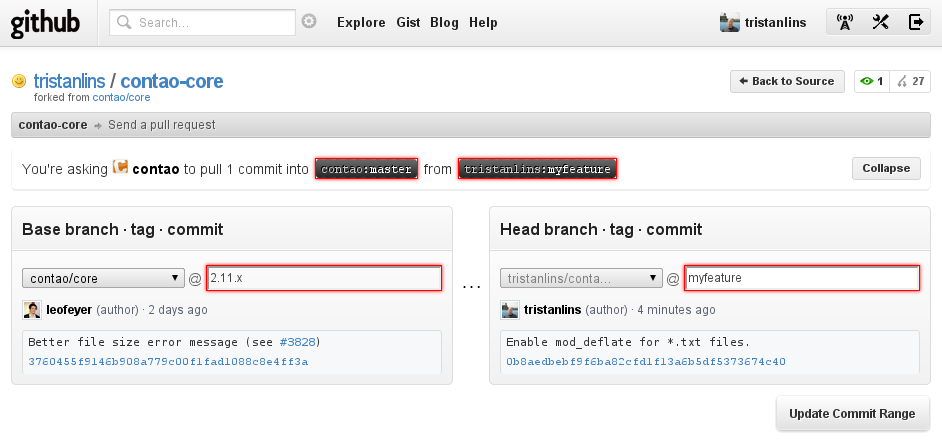The width and height of the screenshot is (942, 446).
Task: Click the base branch field with 2.11.x
Action: pyautogui.click(x=323, y=278)
